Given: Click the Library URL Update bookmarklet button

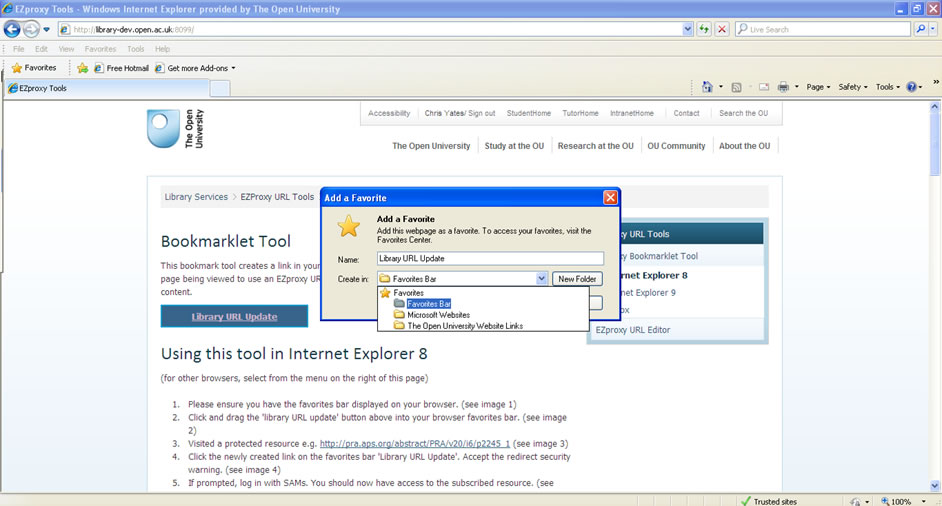Looking at the screenshot, I should (234, 316).
